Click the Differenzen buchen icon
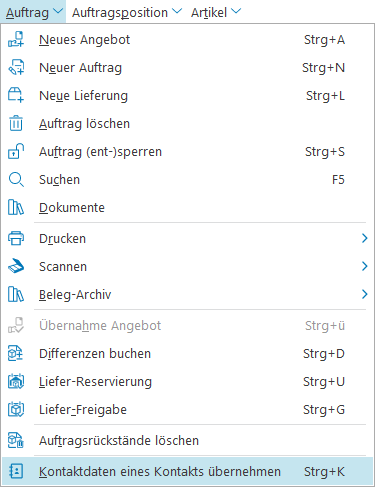 click(16, 353)
